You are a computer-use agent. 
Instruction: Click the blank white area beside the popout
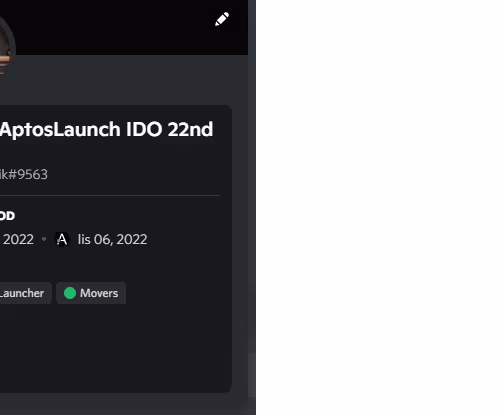tap(378, 207)
